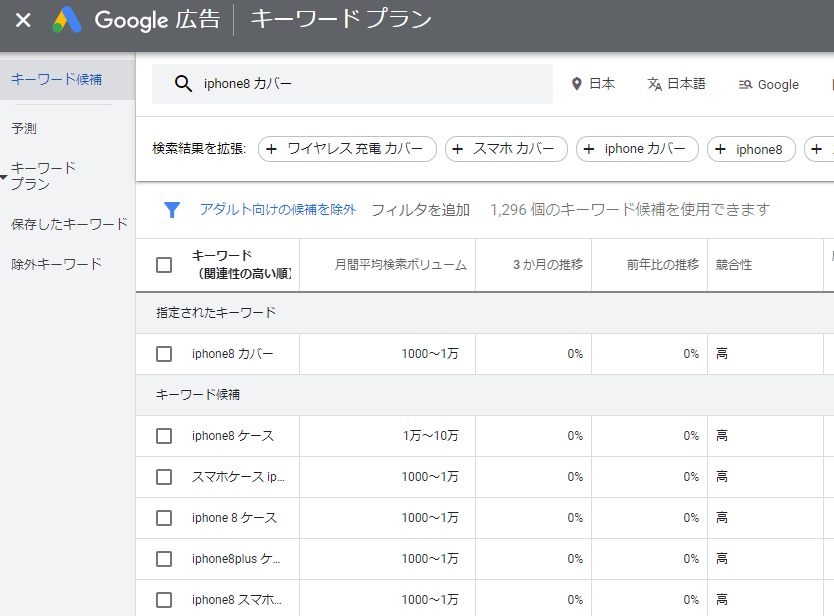Close the keyword planner with the X icon
Viewport: 834px width, 616px height.
click(23, 21)
